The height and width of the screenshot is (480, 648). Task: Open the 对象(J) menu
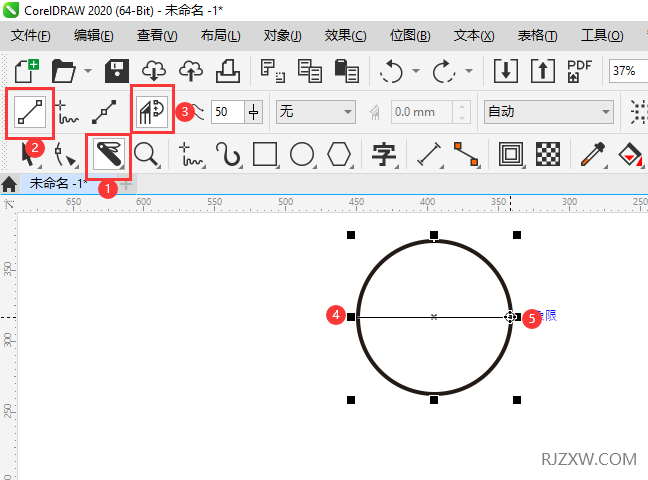283,36
